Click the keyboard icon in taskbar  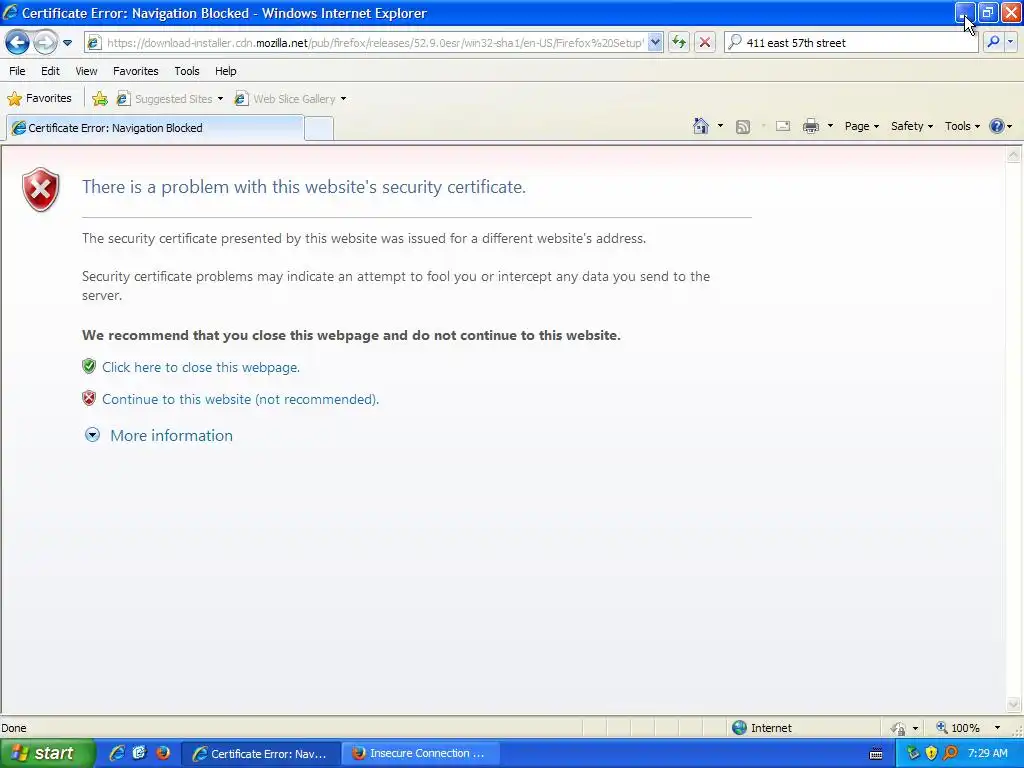[876, 754]
